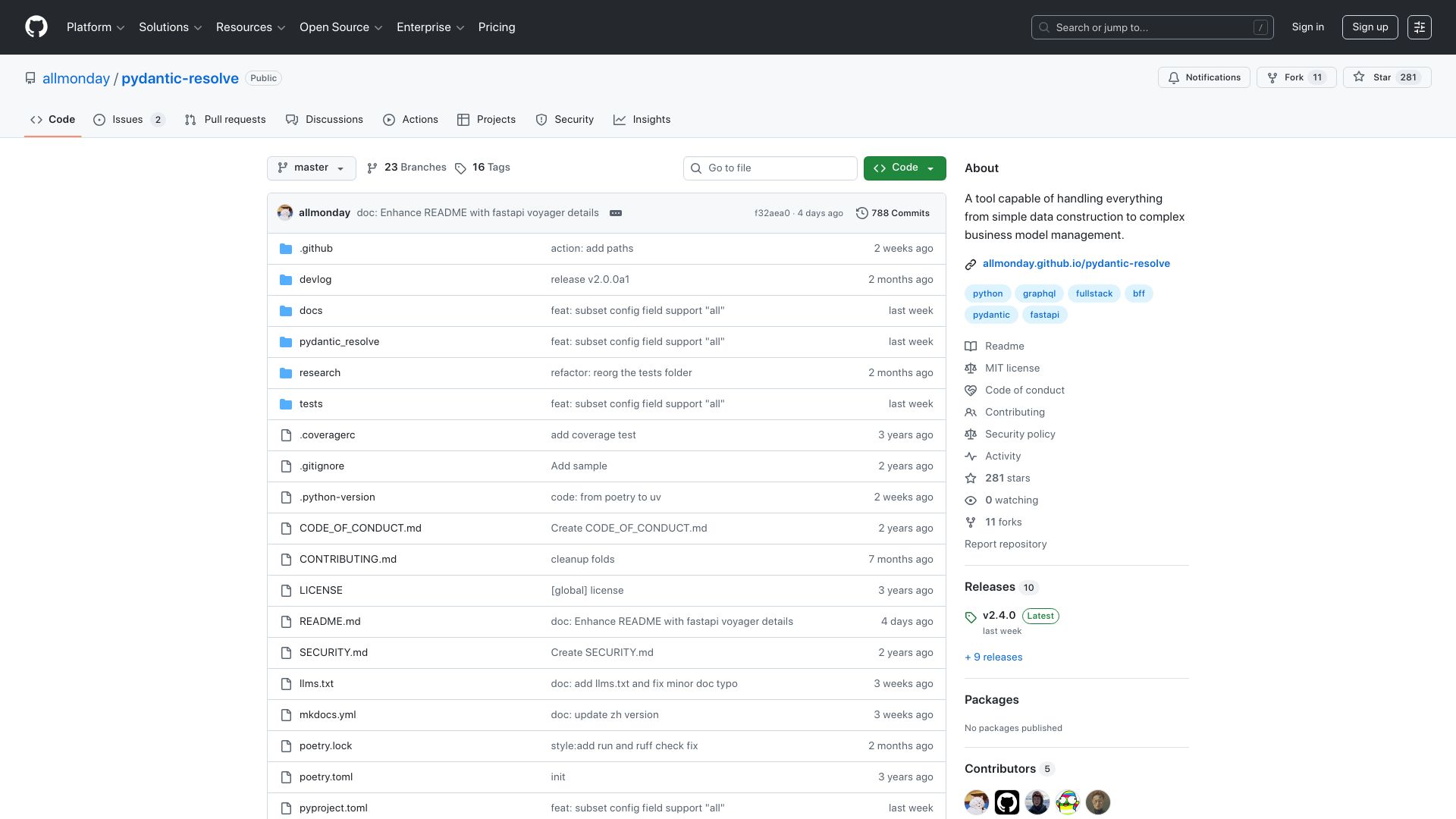Open the fork icon beside 11 forks
The height and width of the screenshot is (819, 1456).
click(971, 522)
